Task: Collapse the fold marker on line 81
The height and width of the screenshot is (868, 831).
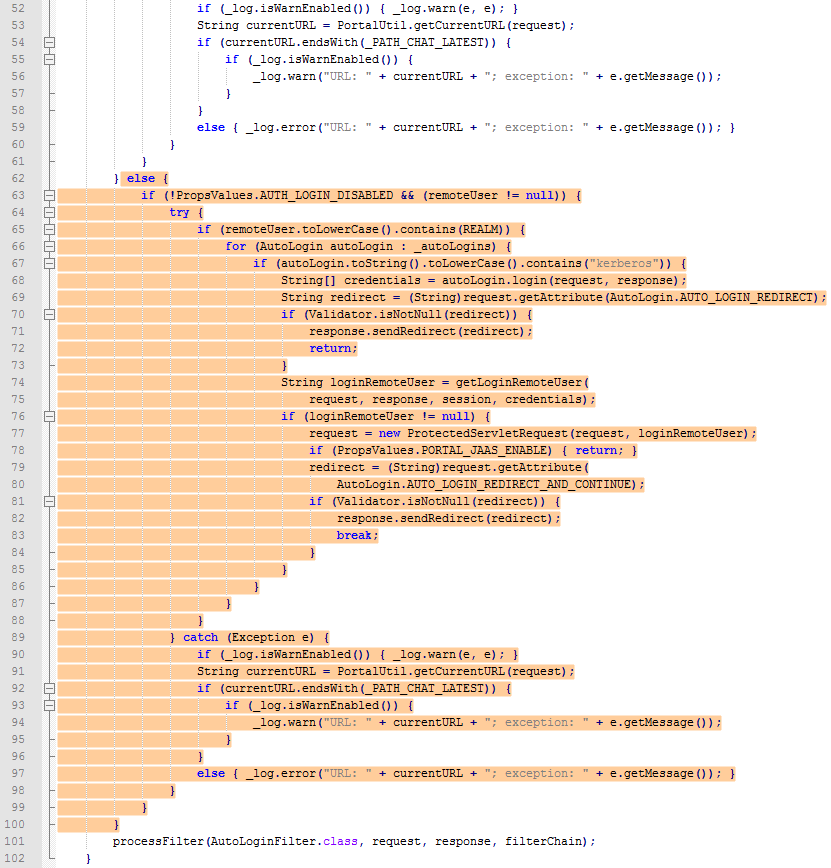Action: [49, 502]
